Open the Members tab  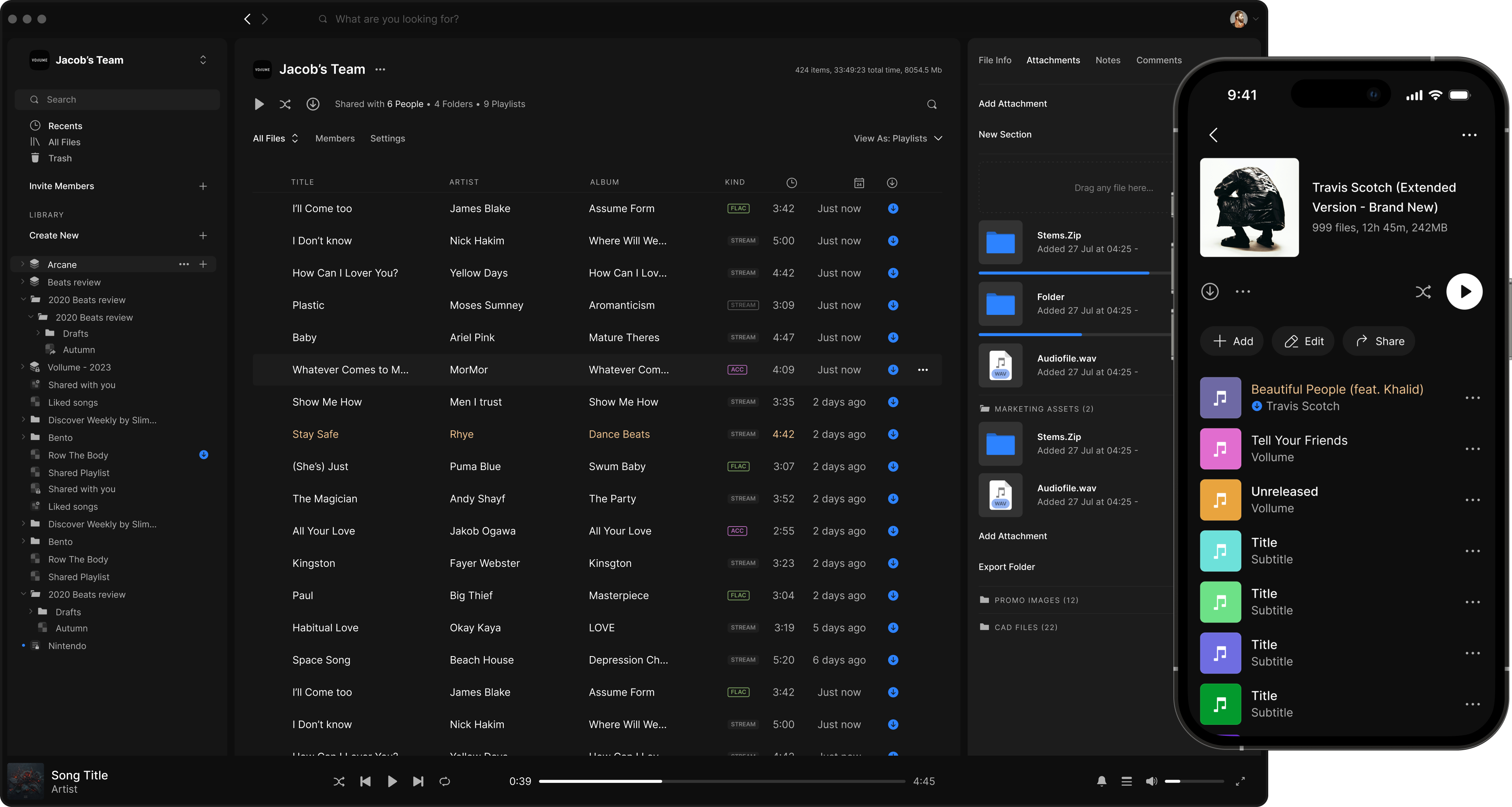click(x=335, y=139)
